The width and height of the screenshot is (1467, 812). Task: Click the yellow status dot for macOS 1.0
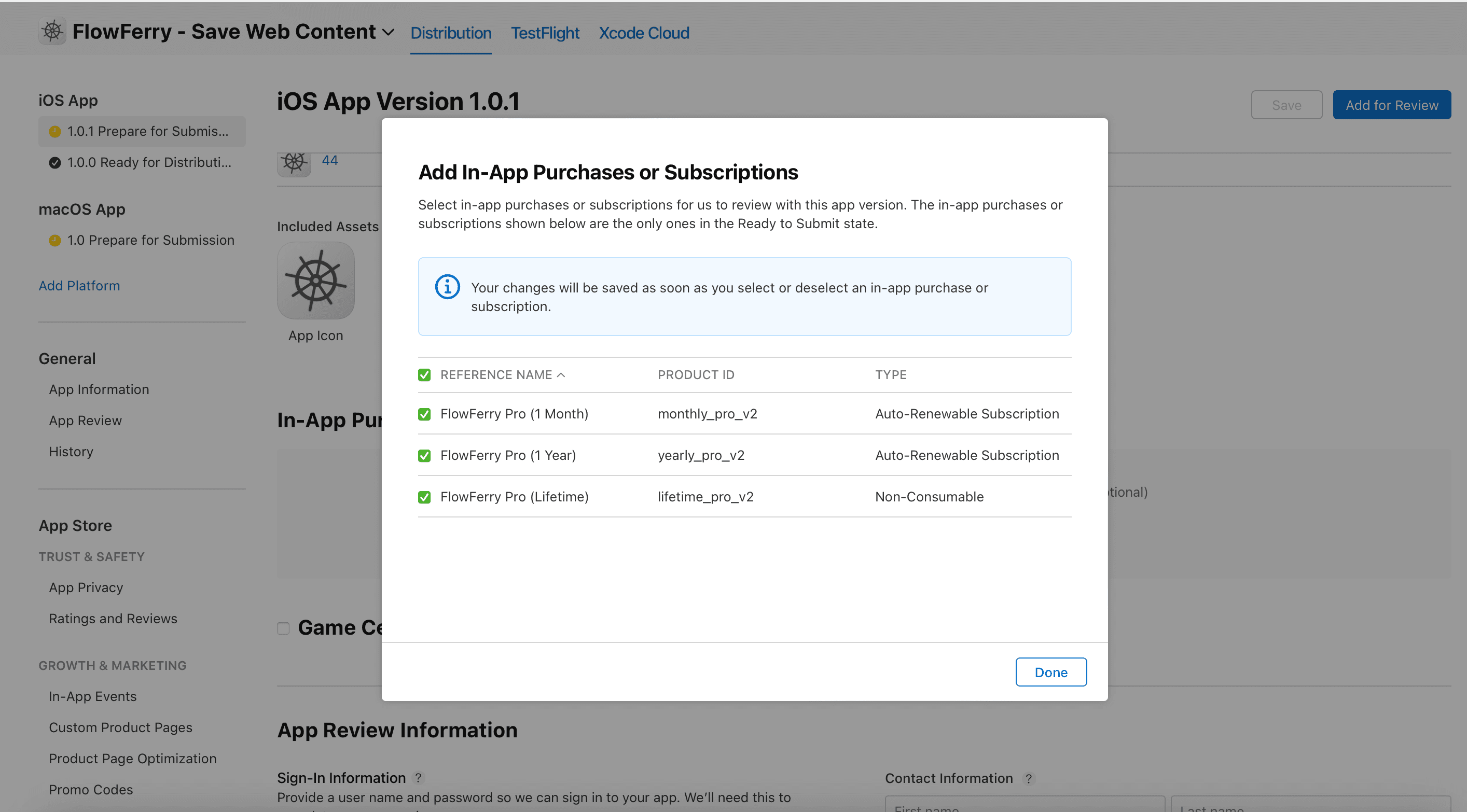click(x=54, y=240)
